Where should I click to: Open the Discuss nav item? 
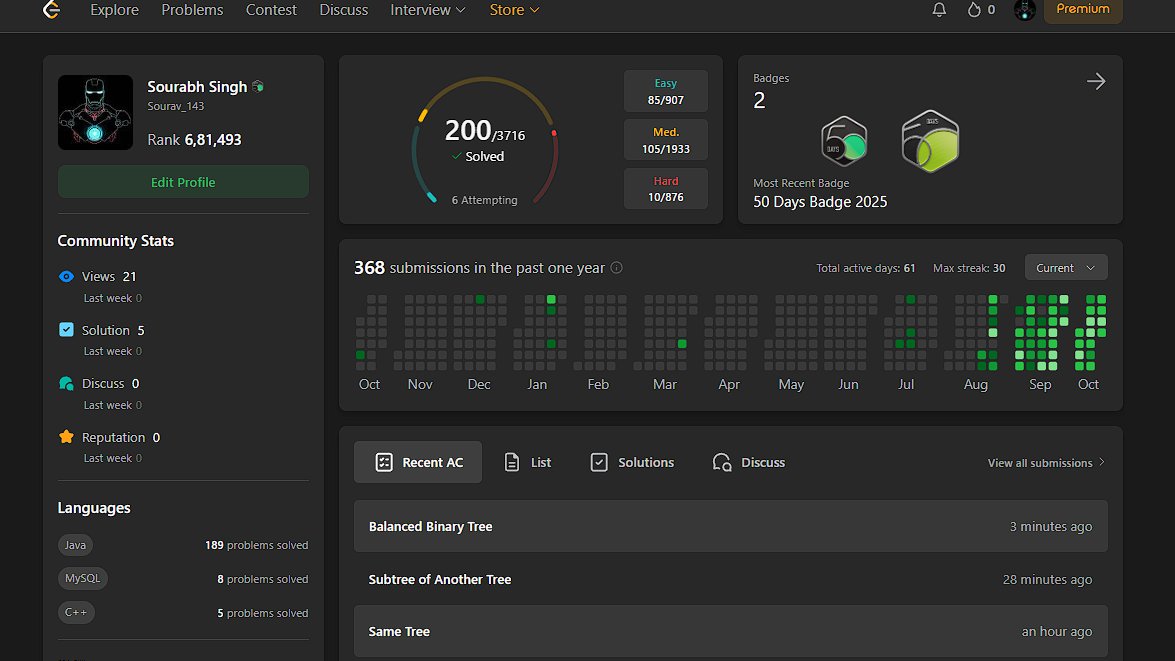344,10
